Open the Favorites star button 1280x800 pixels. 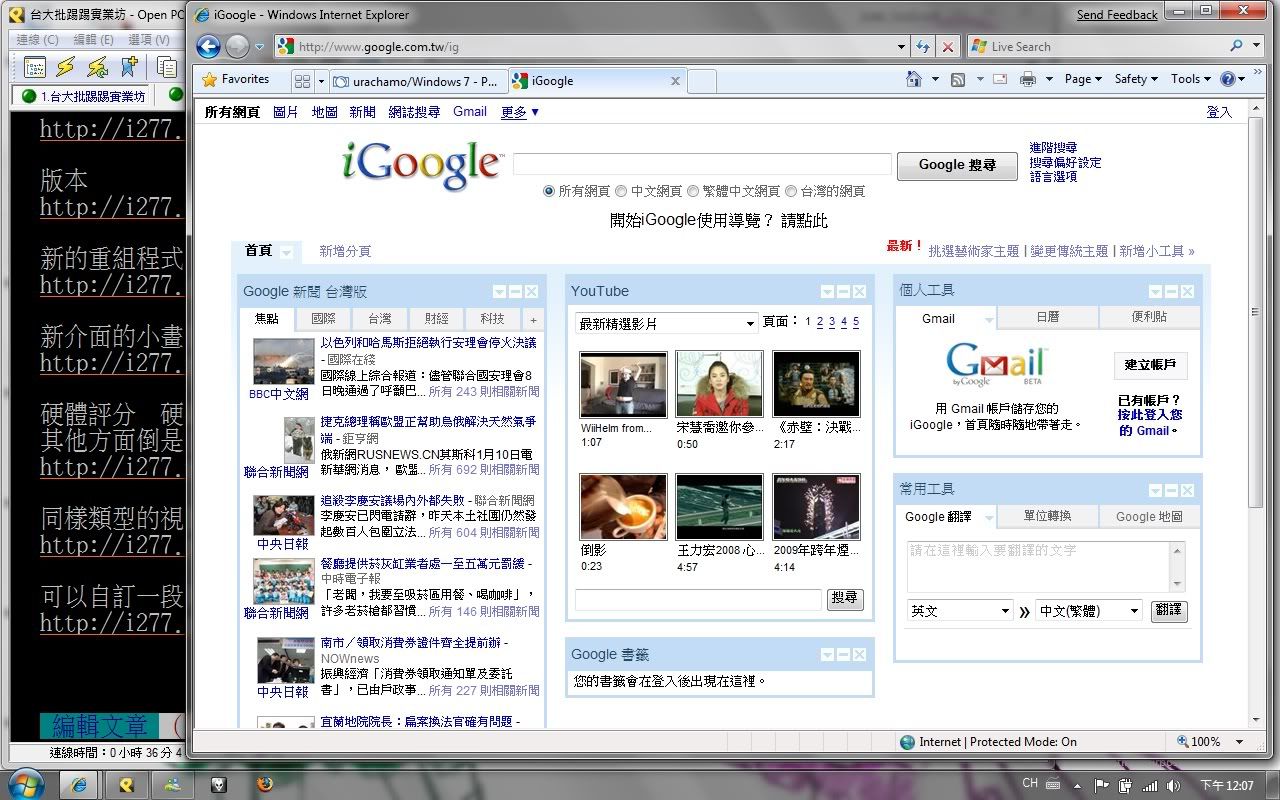click(236, 79)
